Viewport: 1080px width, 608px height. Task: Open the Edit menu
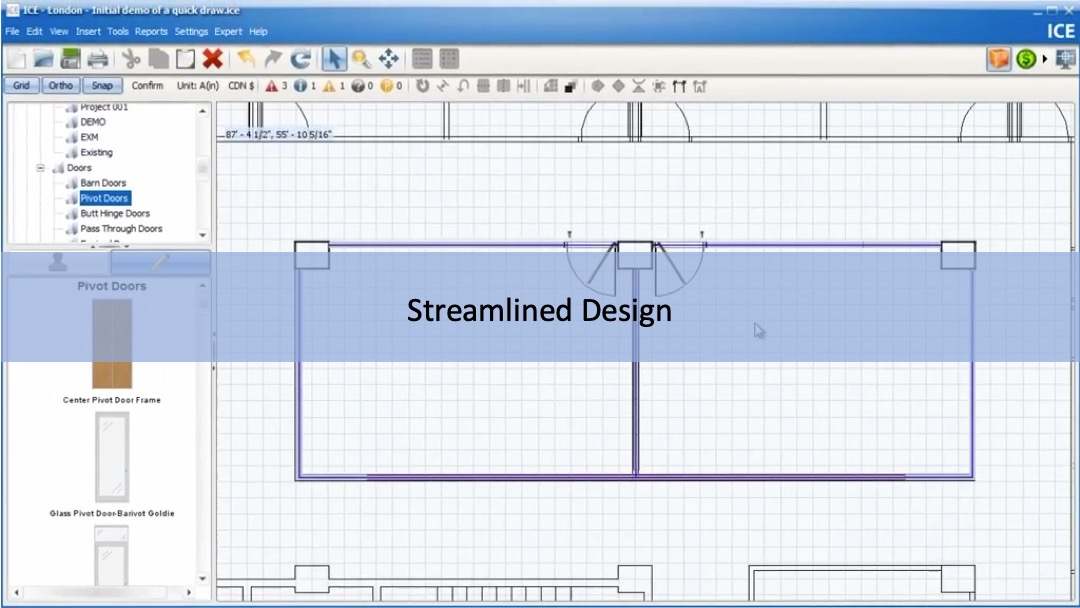[x=34, y=32]
